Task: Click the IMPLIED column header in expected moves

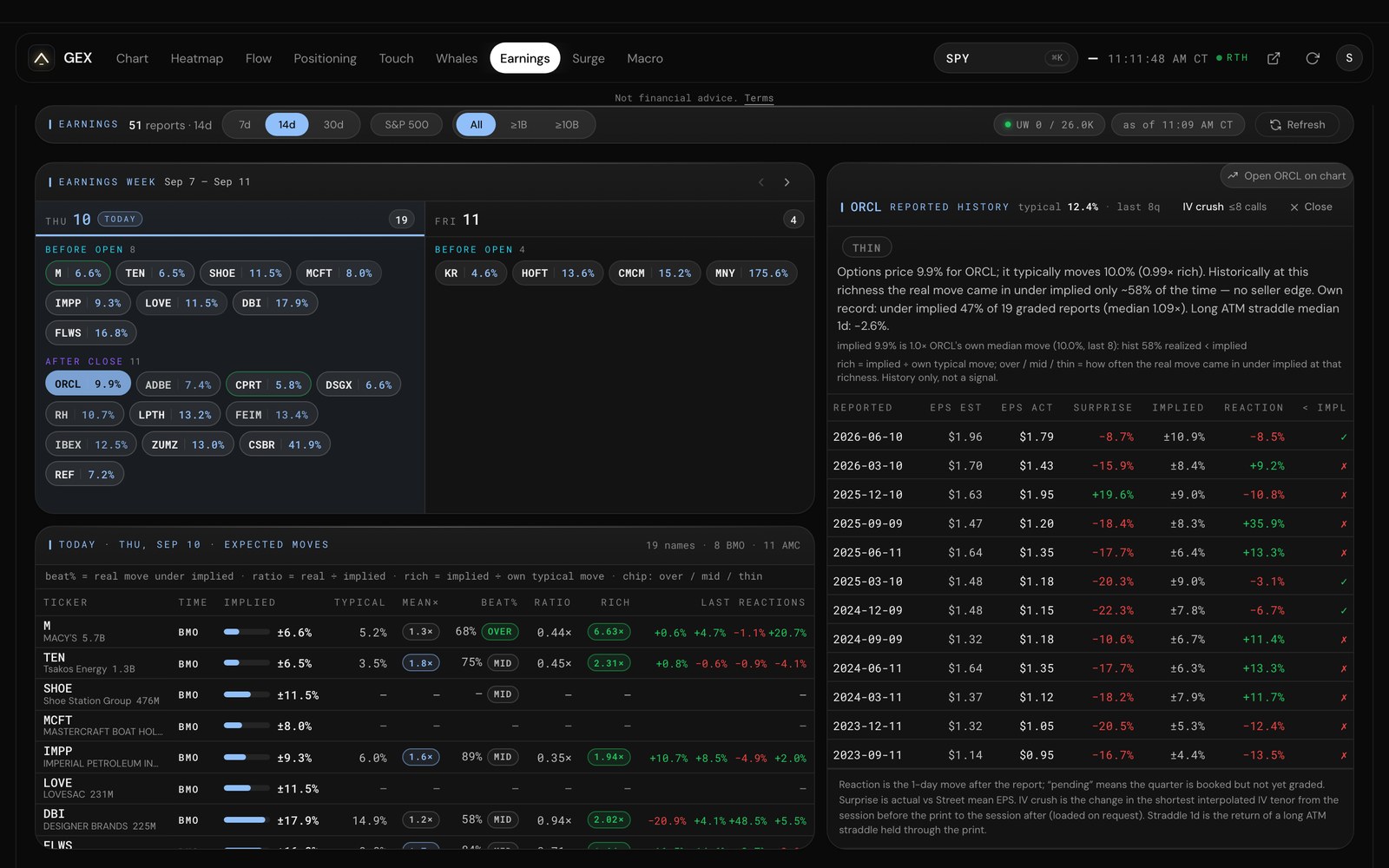Action: pos(250,602)
